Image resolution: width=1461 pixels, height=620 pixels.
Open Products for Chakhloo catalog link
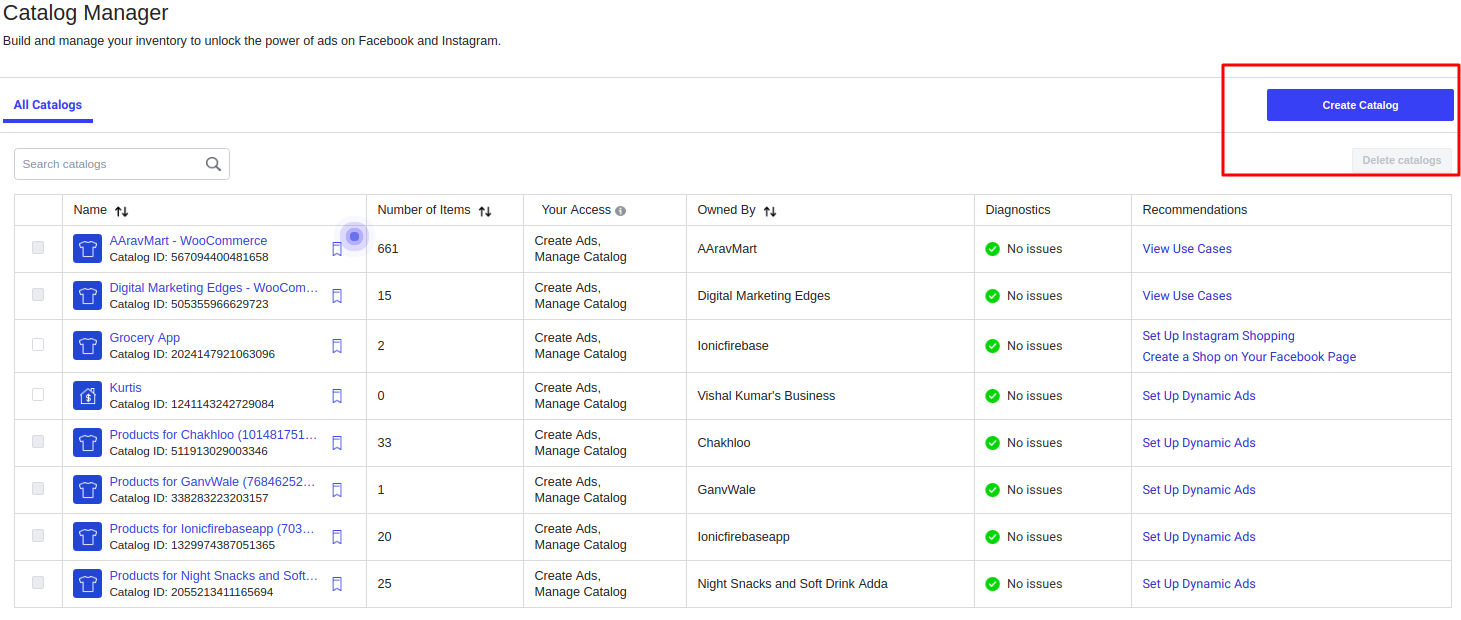click(213, 435)
